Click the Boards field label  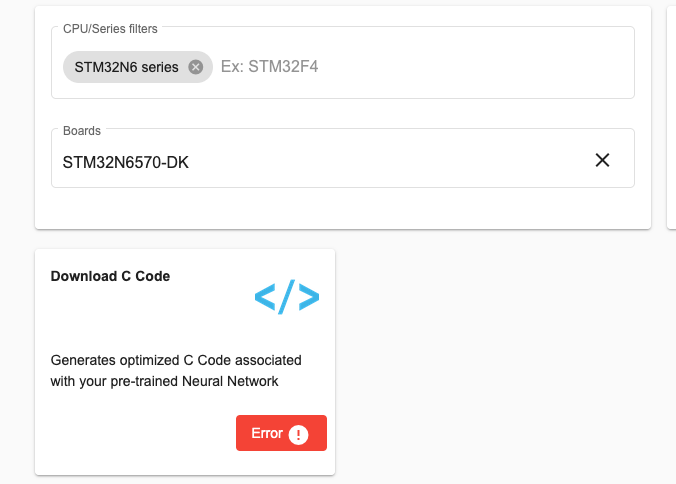(81, 130)
